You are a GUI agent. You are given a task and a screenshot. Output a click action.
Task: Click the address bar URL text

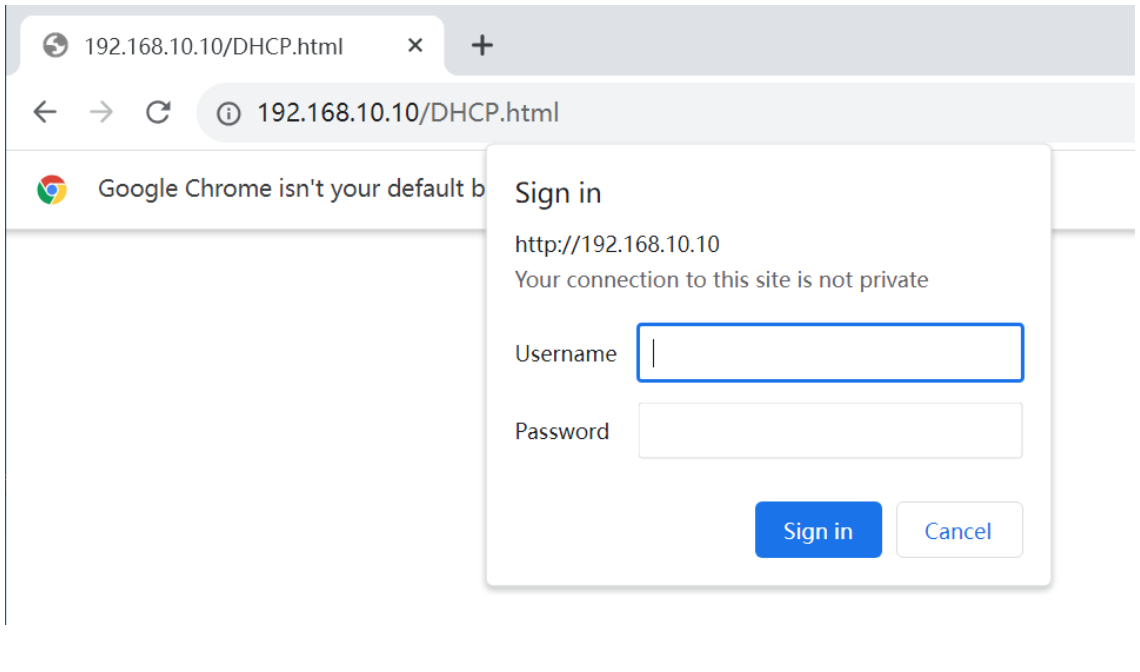[x=408, y=113]
